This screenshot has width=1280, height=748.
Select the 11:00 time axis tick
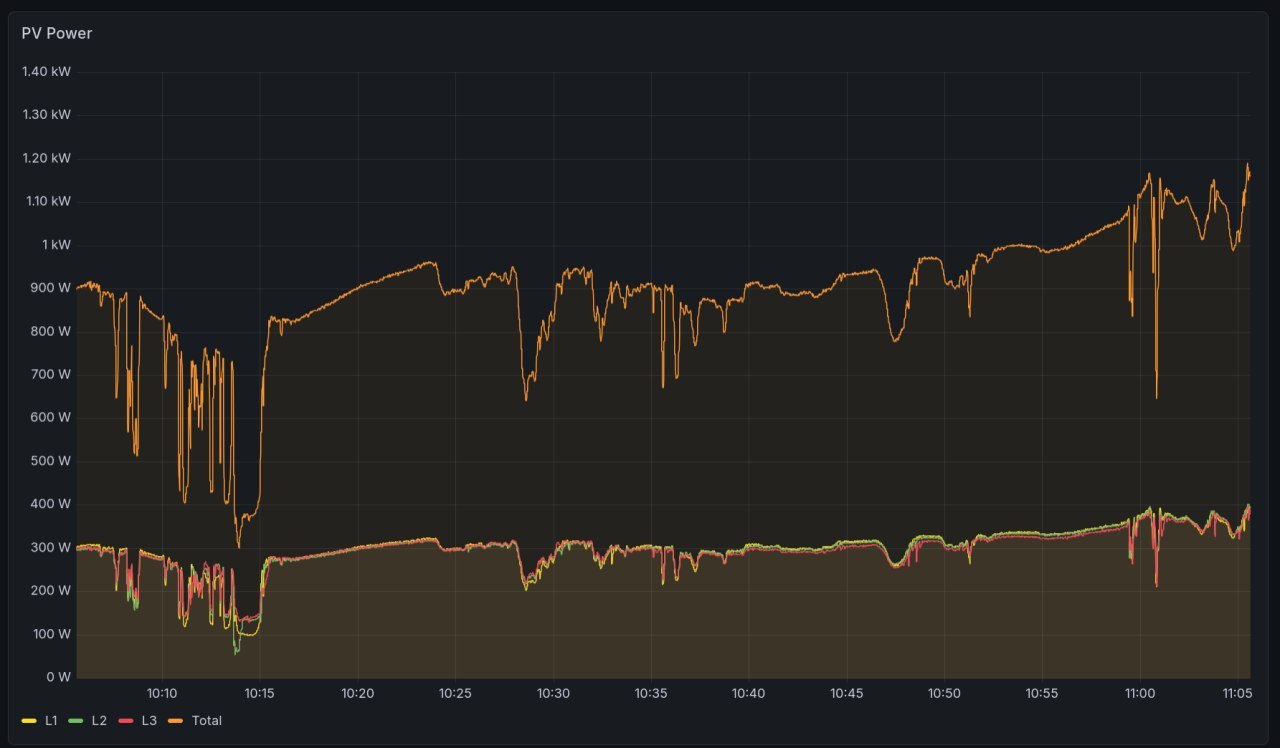(x=1139, y=693)
